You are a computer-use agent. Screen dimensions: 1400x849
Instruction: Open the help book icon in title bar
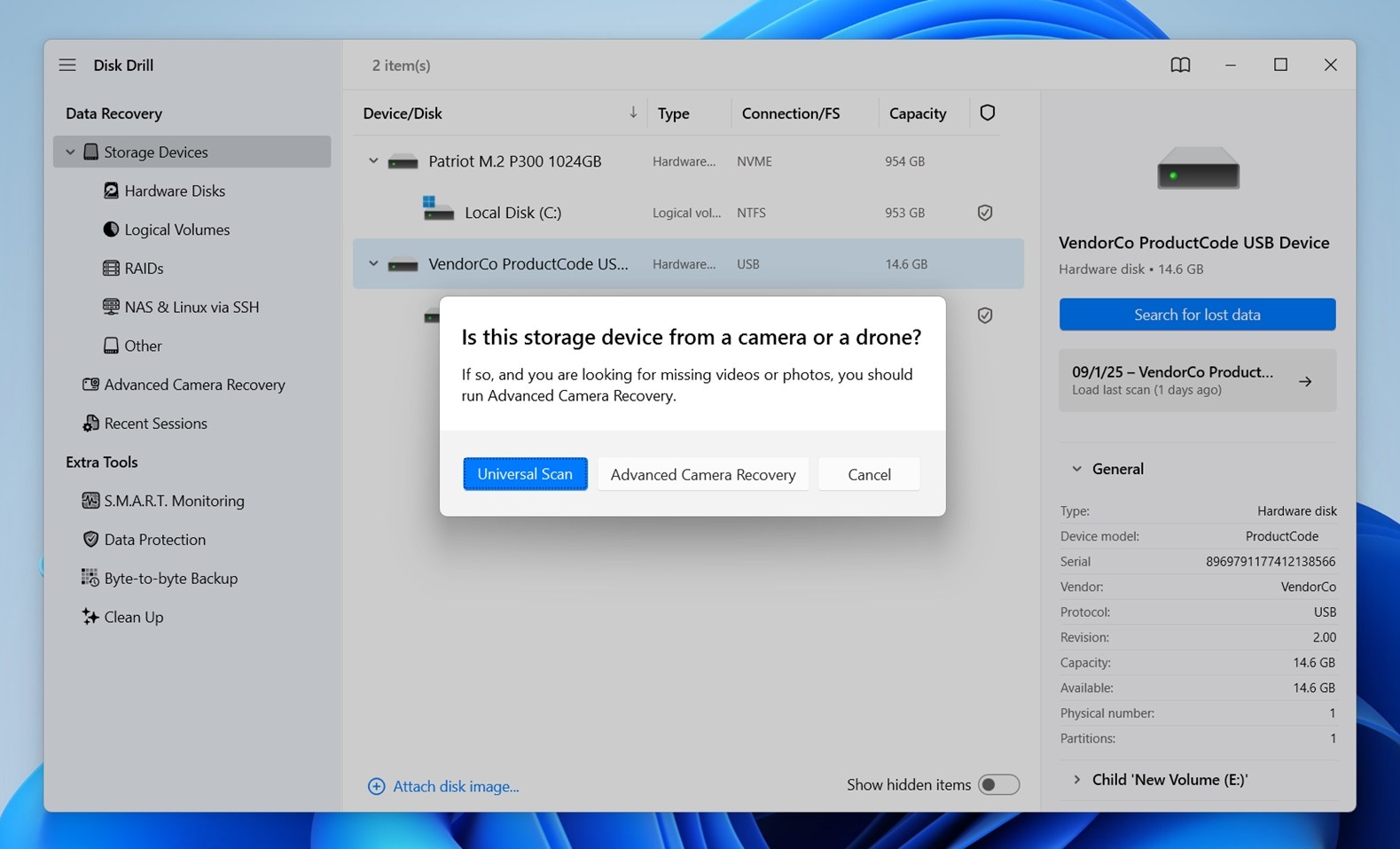point(1179,65)
